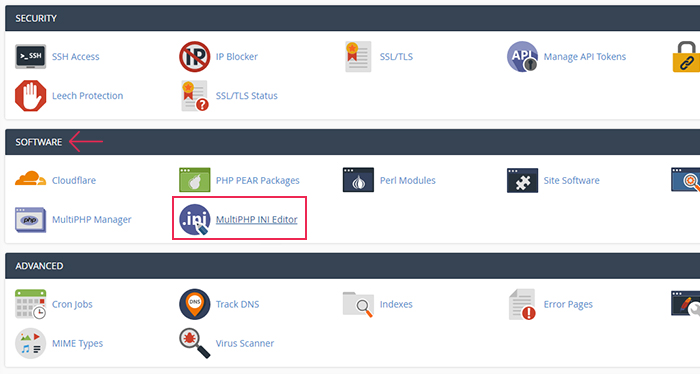The width and height of the screenshot is (700, 374).
Task: Click the Cloudflare cloud icon
Action: (x=30, y=179)
